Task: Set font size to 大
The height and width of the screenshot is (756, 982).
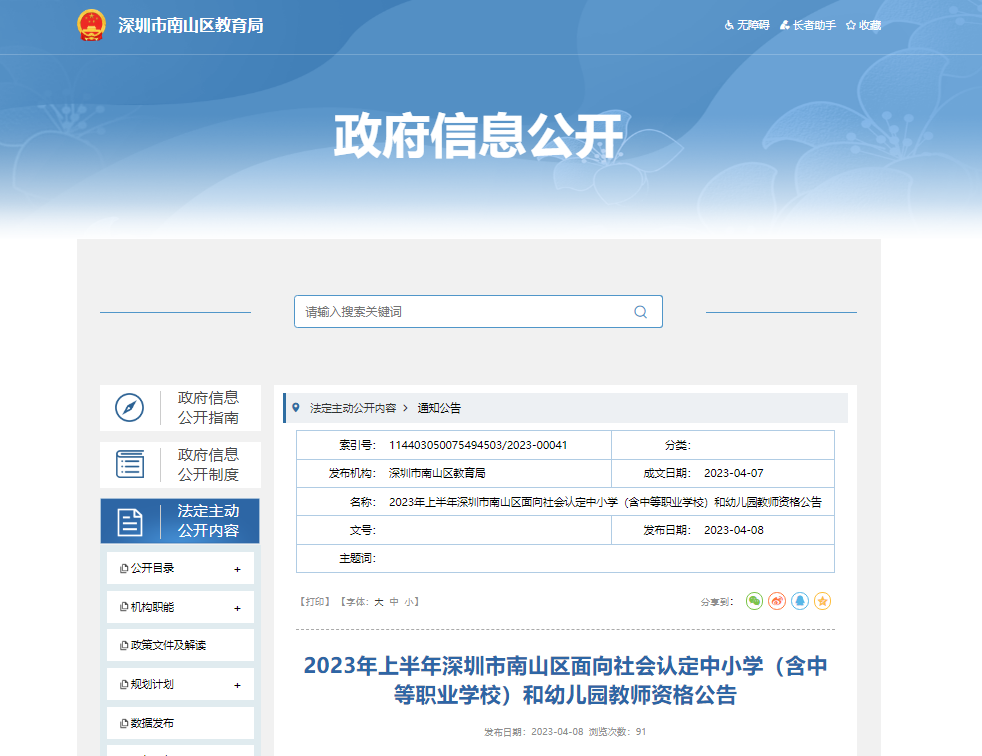Action: pos(379,602)
